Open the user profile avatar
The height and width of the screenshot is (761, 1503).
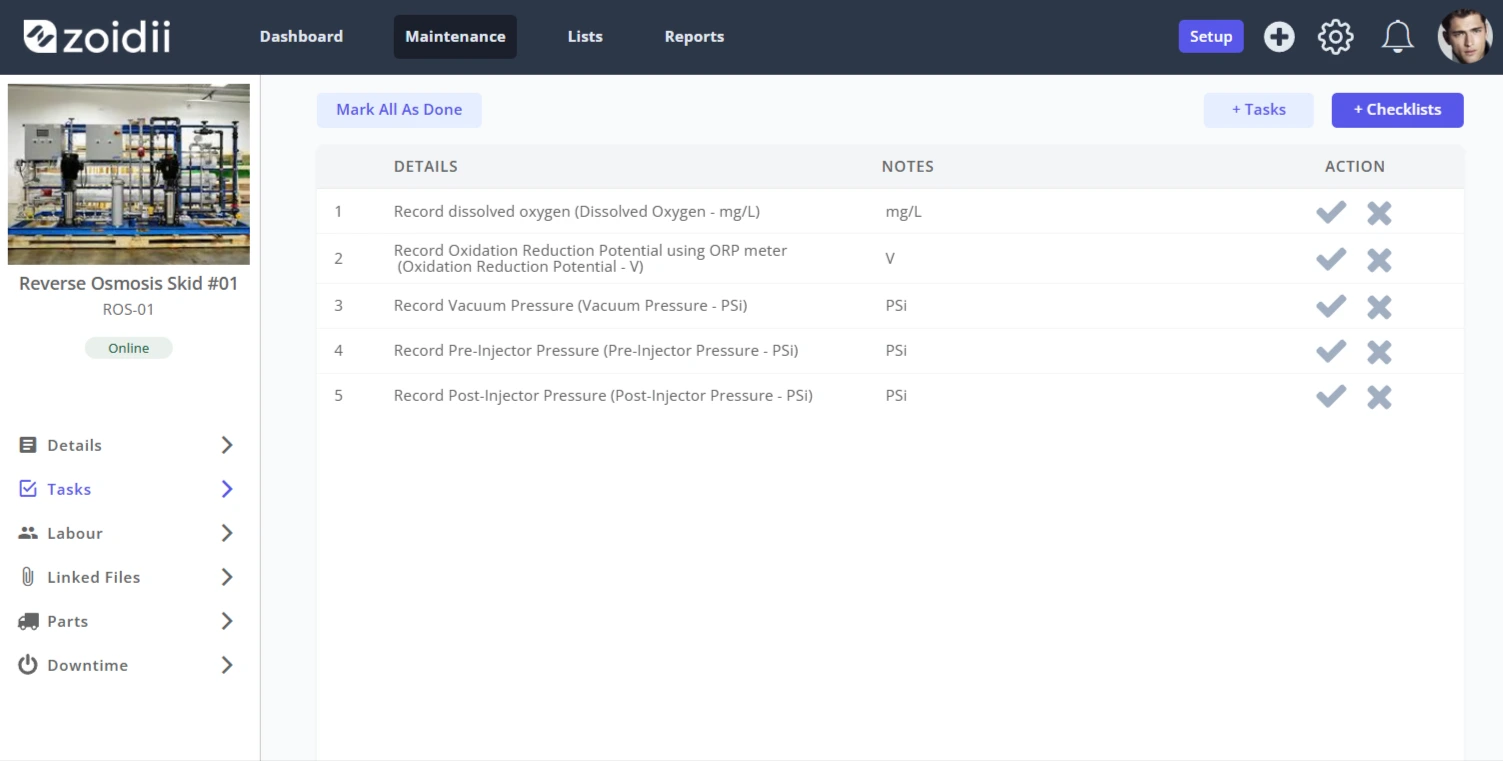(1465, 37)
